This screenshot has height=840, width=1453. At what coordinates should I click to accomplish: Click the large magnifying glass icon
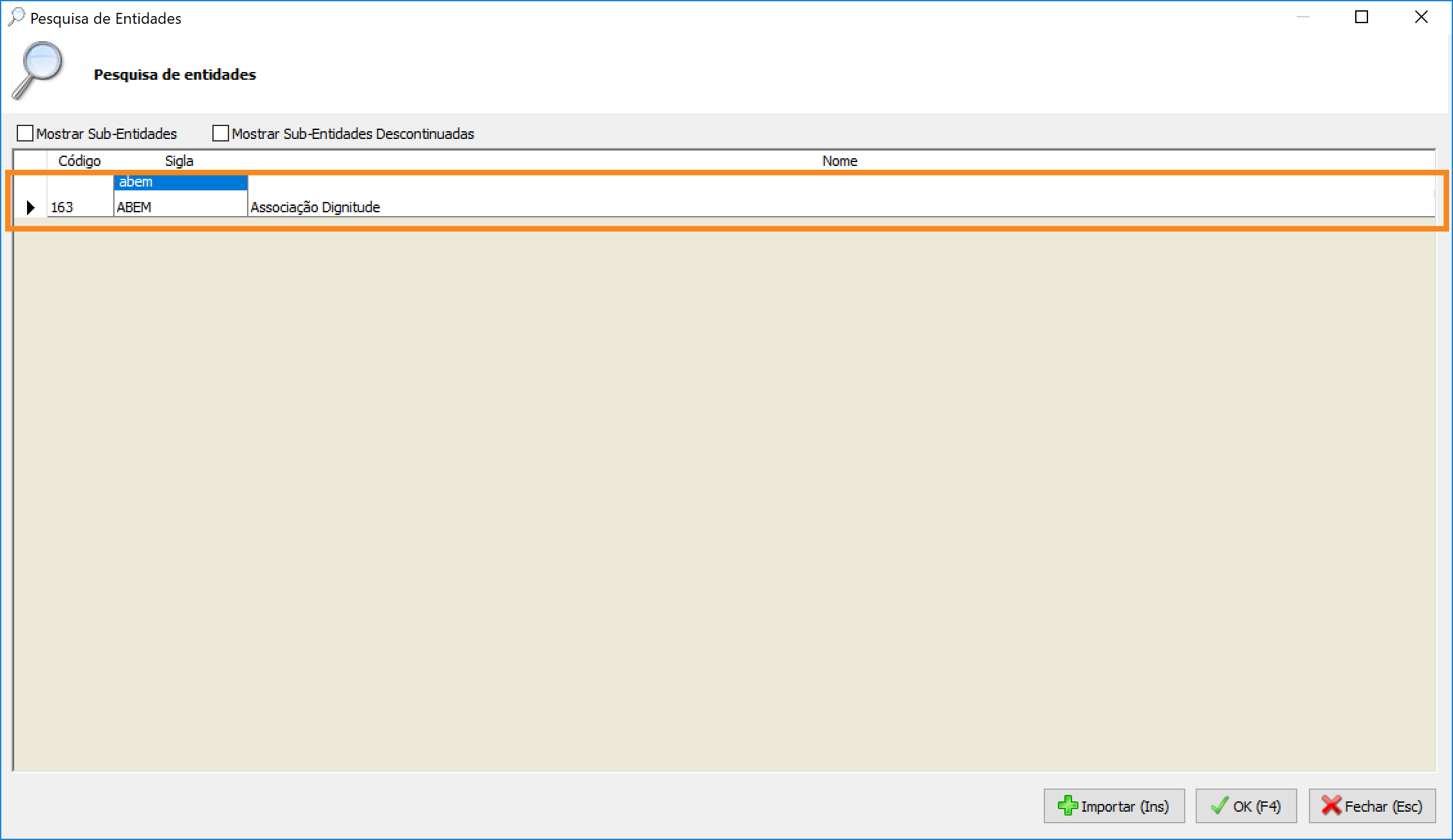pos(37,71)
